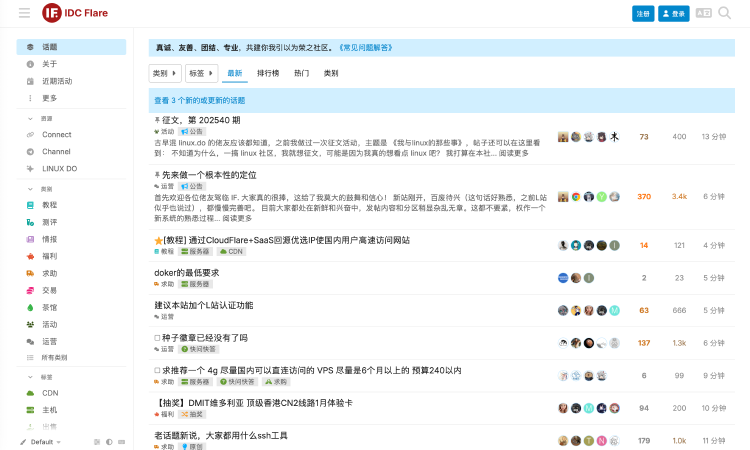Select the 茶馆 category in sidebar
Image resolution: width=750 pixels, height=450 pixels.
click(49, 307)
